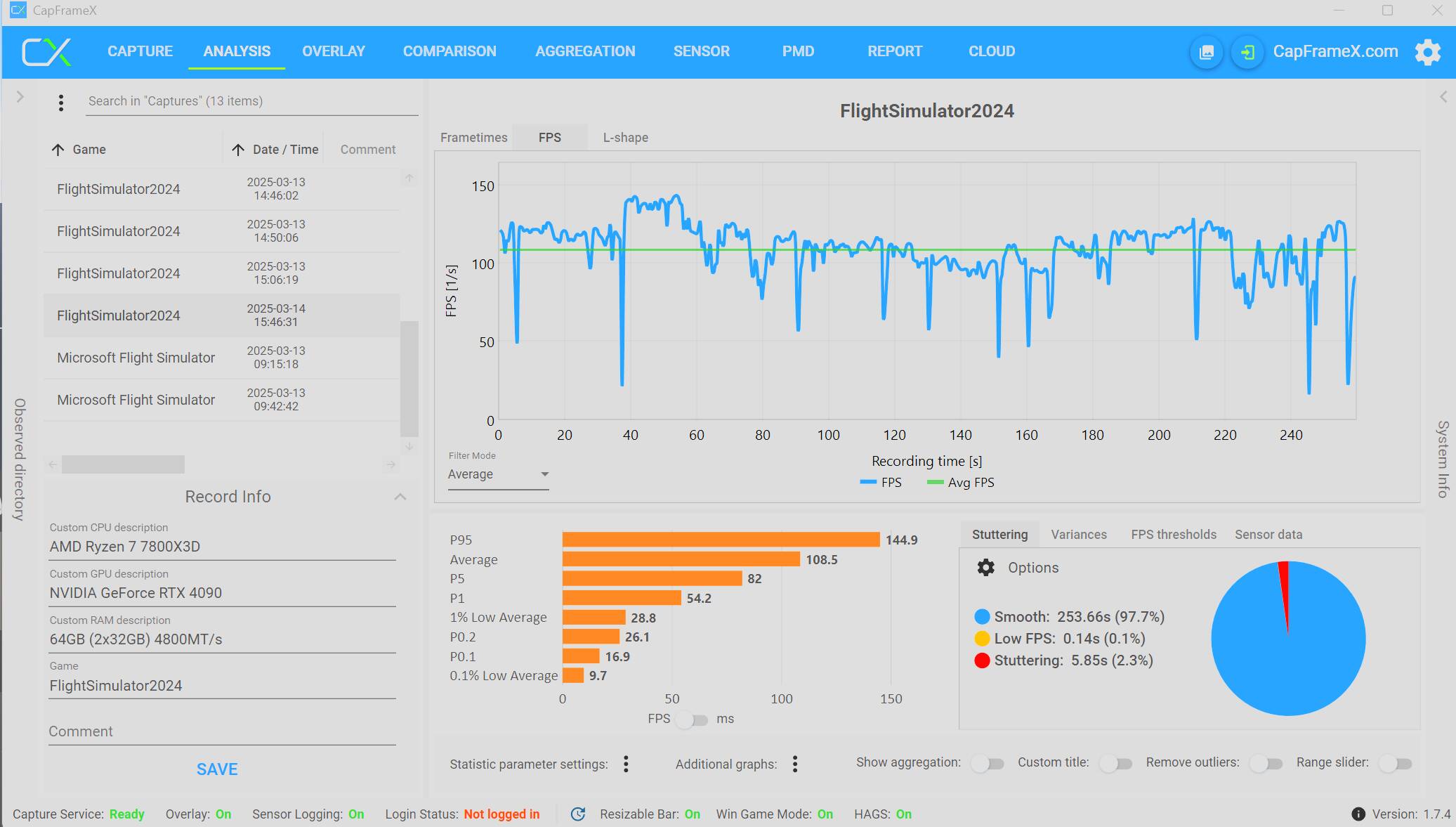Open the captures list three-dot menu
Image resolution: width=1456 pixels, height=827 pixels.
click(x=61, y=103)
